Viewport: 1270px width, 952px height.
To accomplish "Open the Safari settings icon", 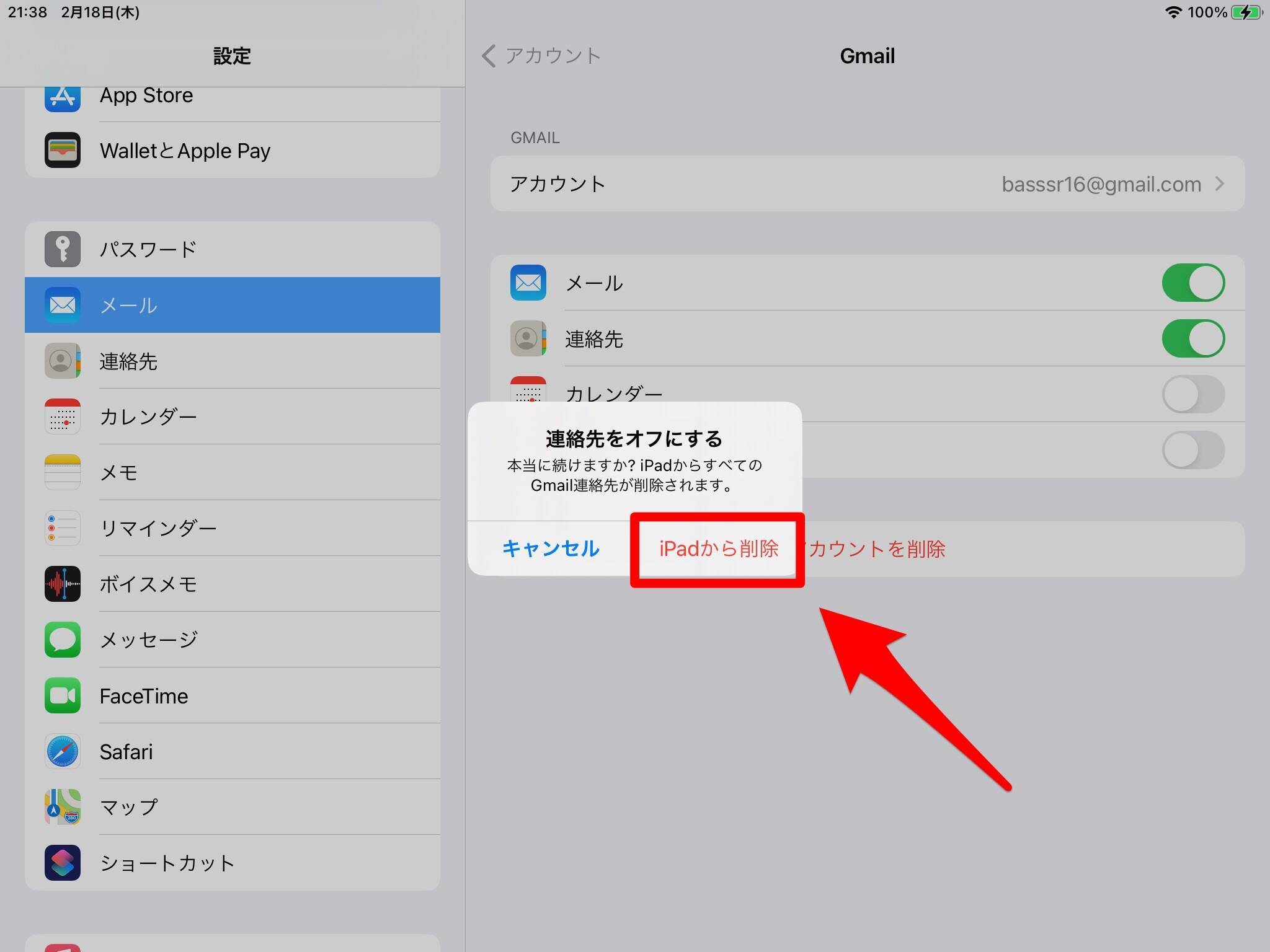I will [x=63, y=751].
